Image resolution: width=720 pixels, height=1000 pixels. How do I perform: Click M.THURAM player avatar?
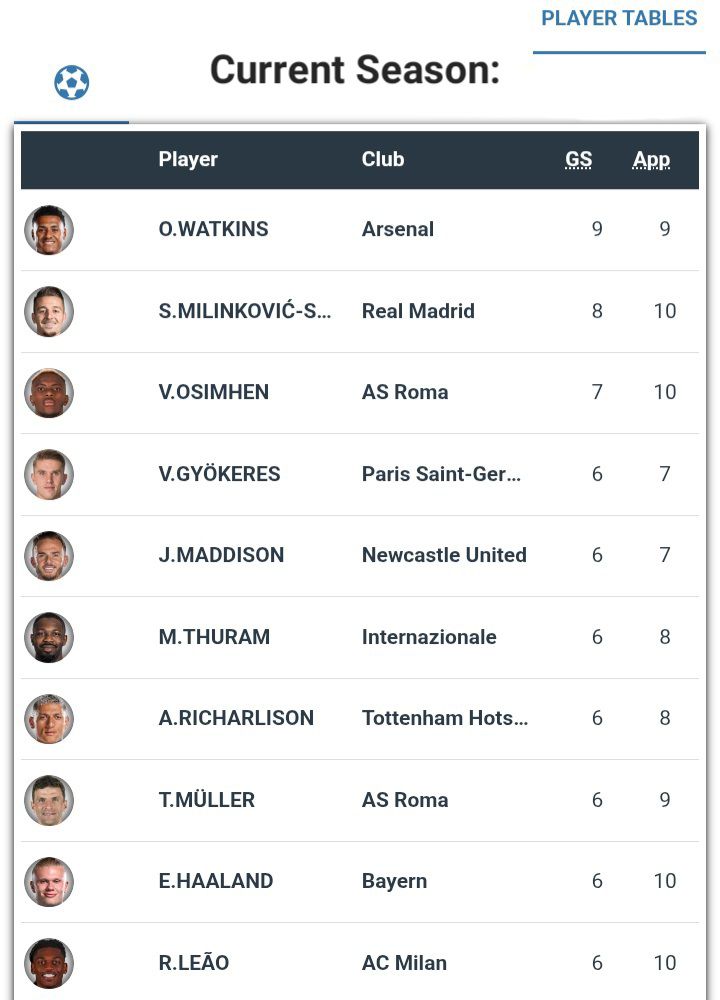click(x=49, y=637)
